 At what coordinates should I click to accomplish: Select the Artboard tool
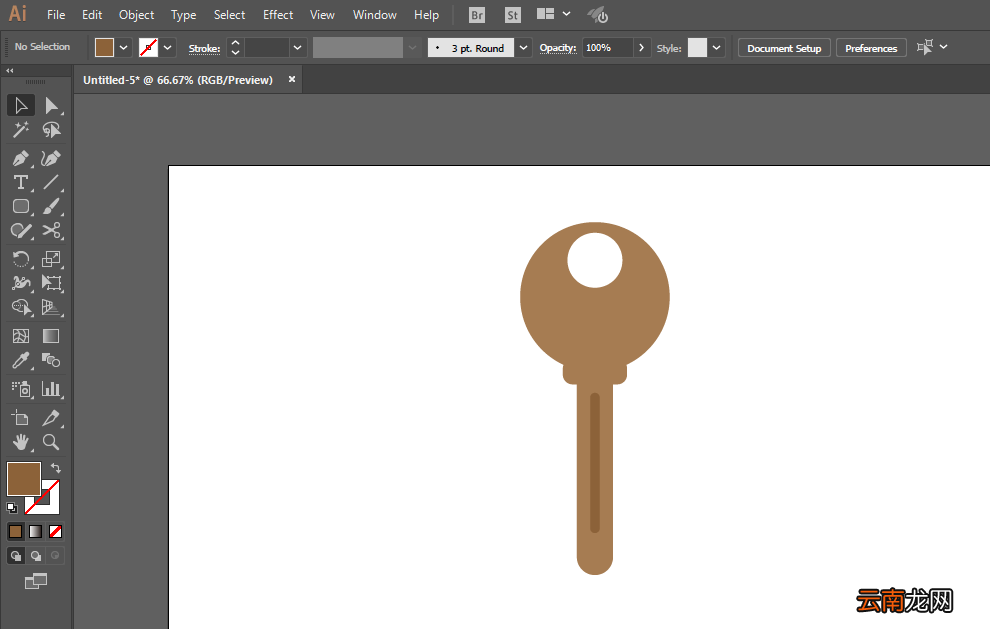(x=21, y=418)
